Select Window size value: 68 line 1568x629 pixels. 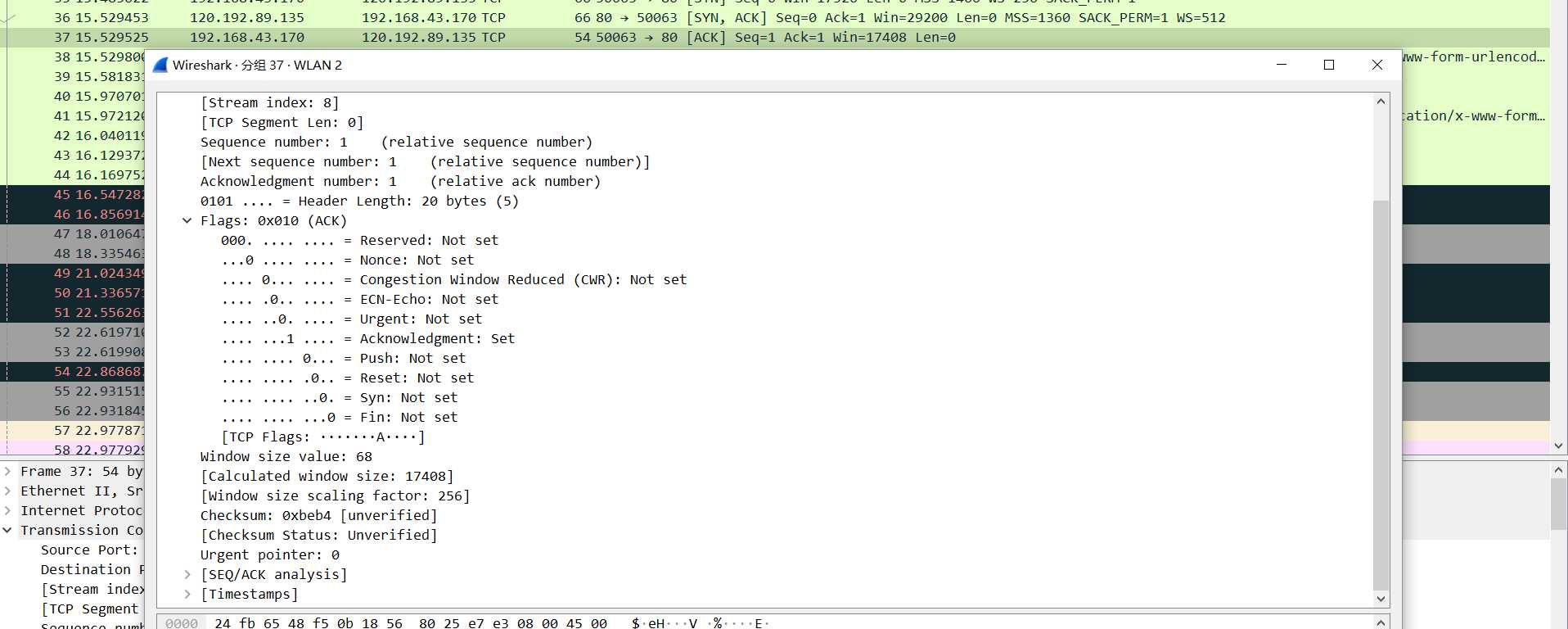point(286,456)
